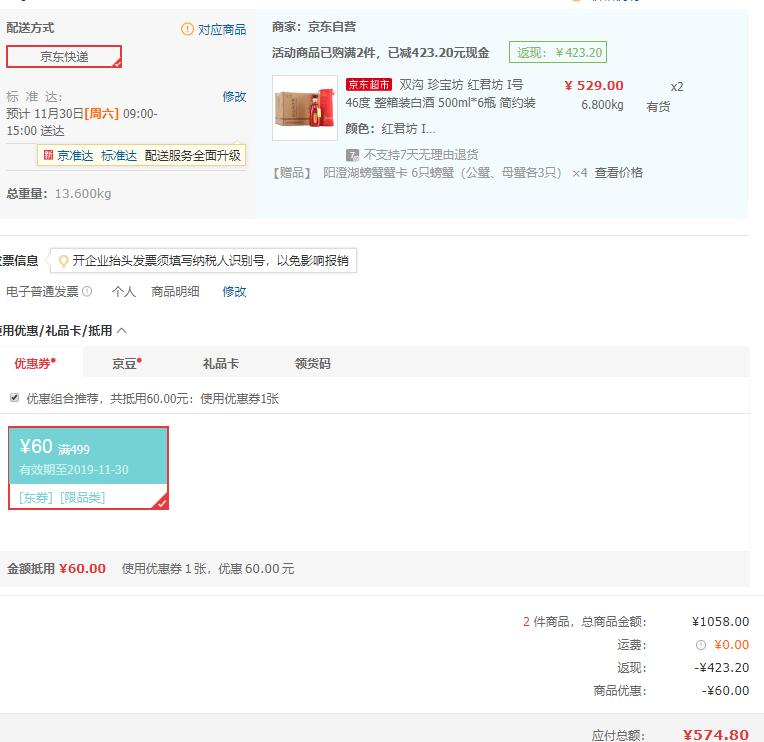This screenshot has height=742, width=764.
Task: Click the lightbulb tip icon for invoices
Action: click(x=63, y=261)
